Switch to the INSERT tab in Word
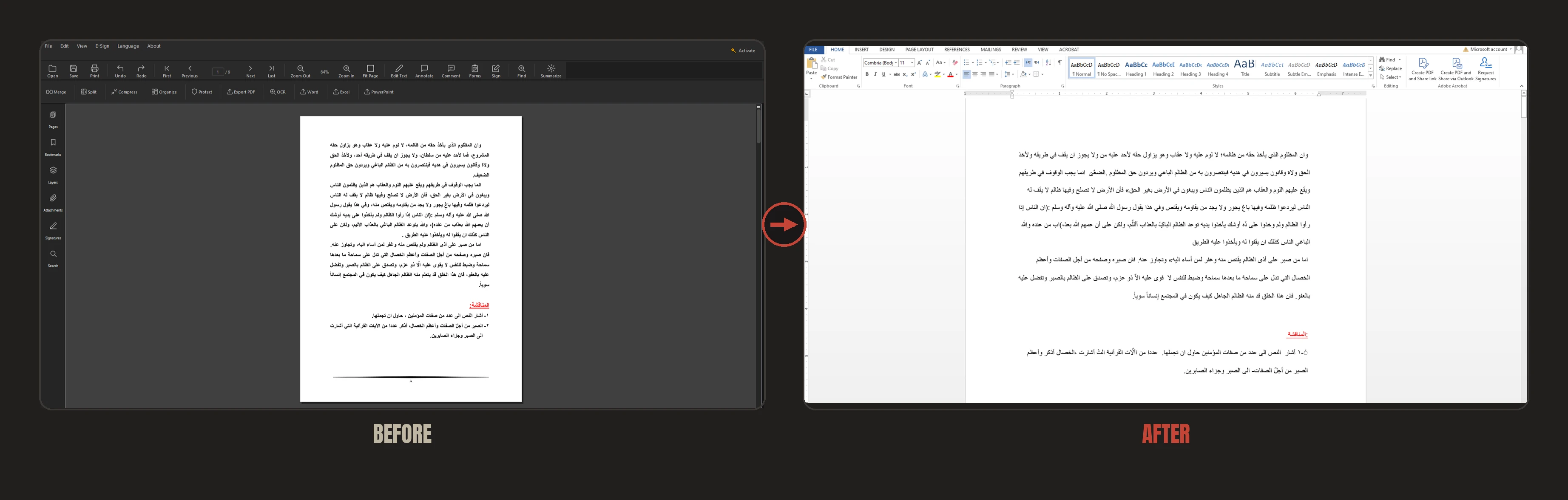The image size is (1568, 500). click(861, 50)
